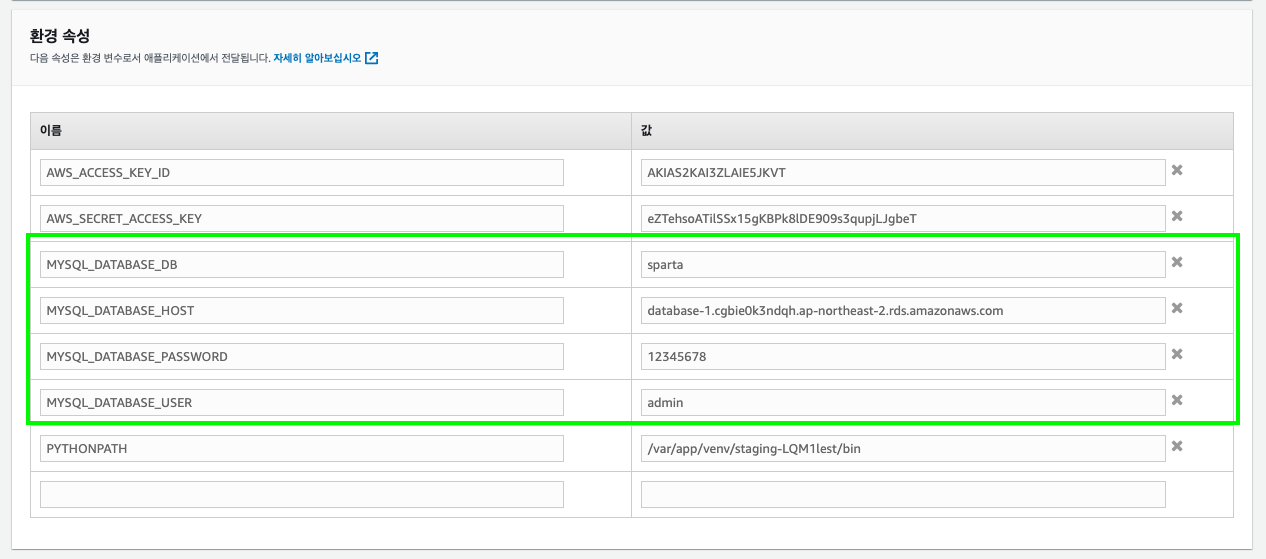This screenshot has height=559, width=1266.
Task: Edit the MYSQL_DATABASE_USER name field
Action: pyautogui.click(x=302, y=402)
